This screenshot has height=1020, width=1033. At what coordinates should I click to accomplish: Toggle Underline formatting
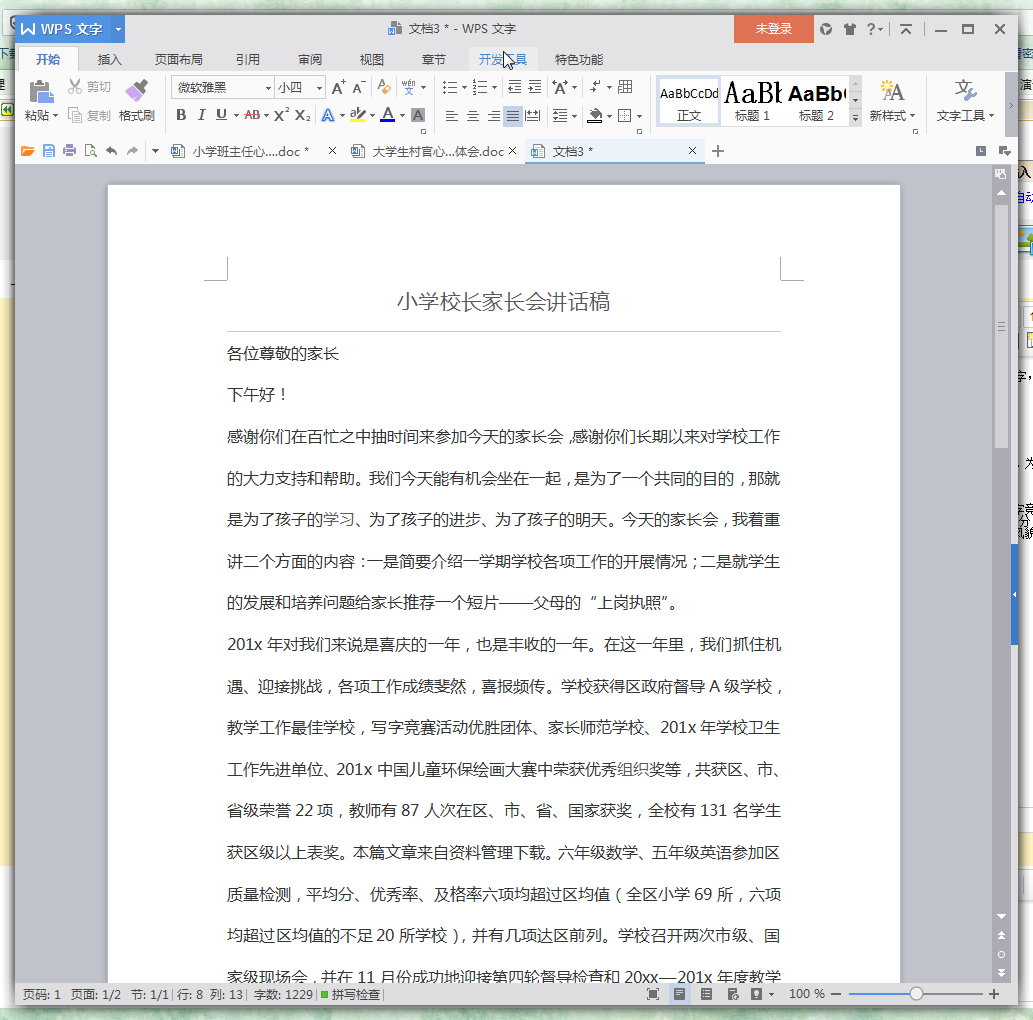coord(221,115)
